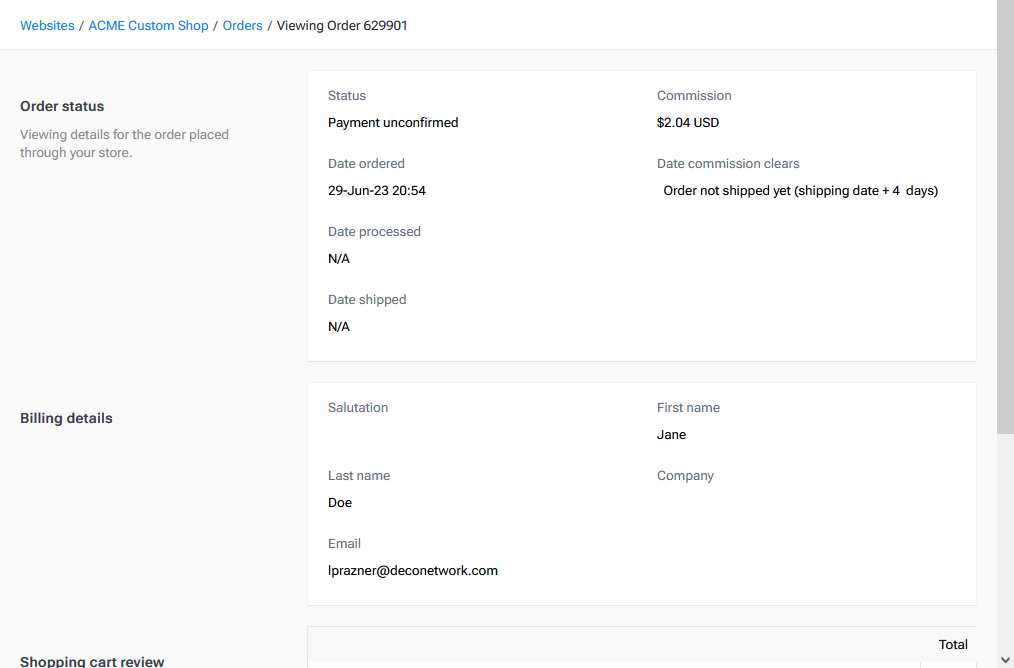Select the Date commission clears message
Screen dimensions: 1014x668
click(800, 190)
